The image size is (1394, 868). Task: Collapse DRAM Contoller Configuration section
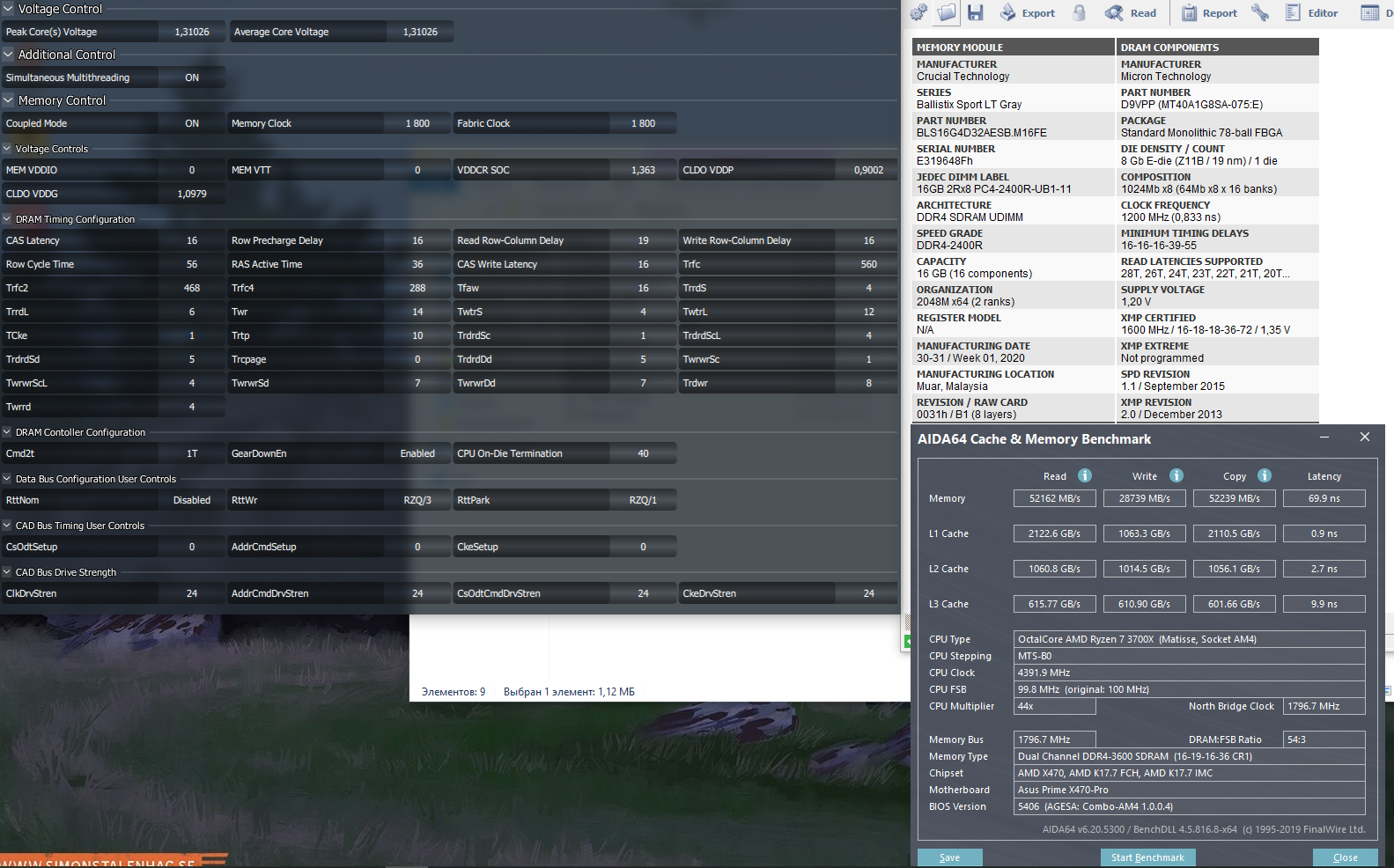(x=7, y=432)
